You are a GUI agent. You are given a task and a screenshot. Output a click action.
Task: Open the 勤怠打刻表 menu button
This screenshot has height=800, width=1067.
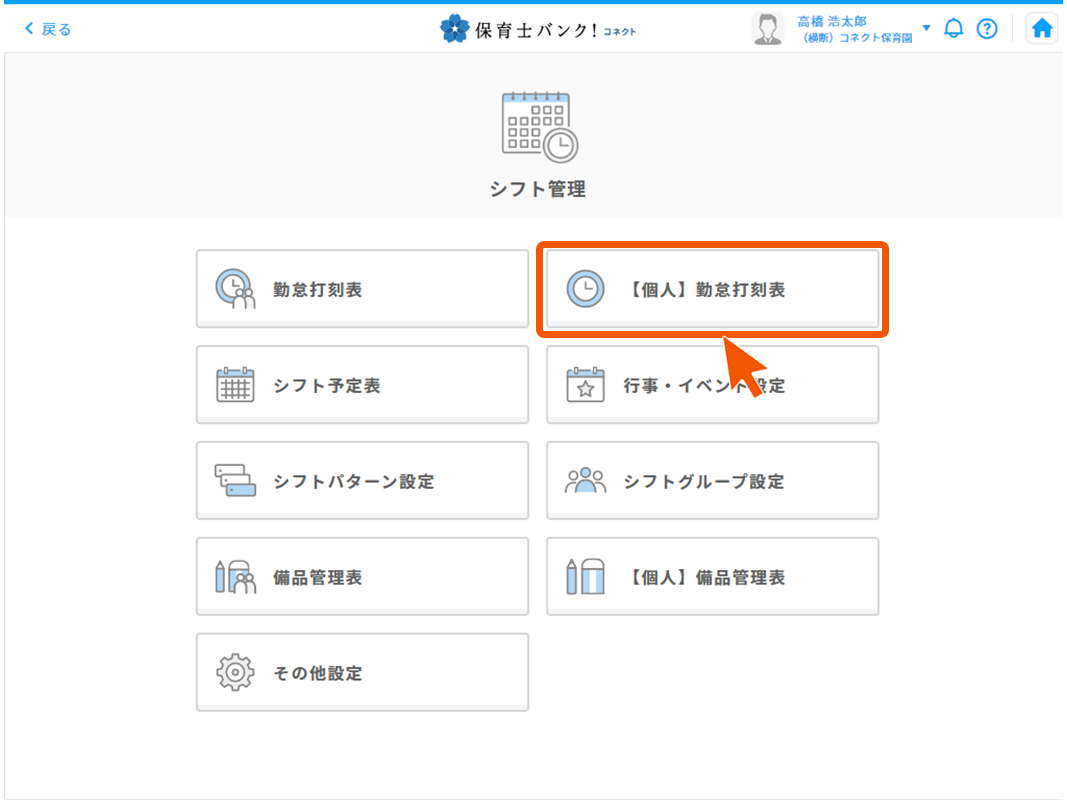[362, 289]
